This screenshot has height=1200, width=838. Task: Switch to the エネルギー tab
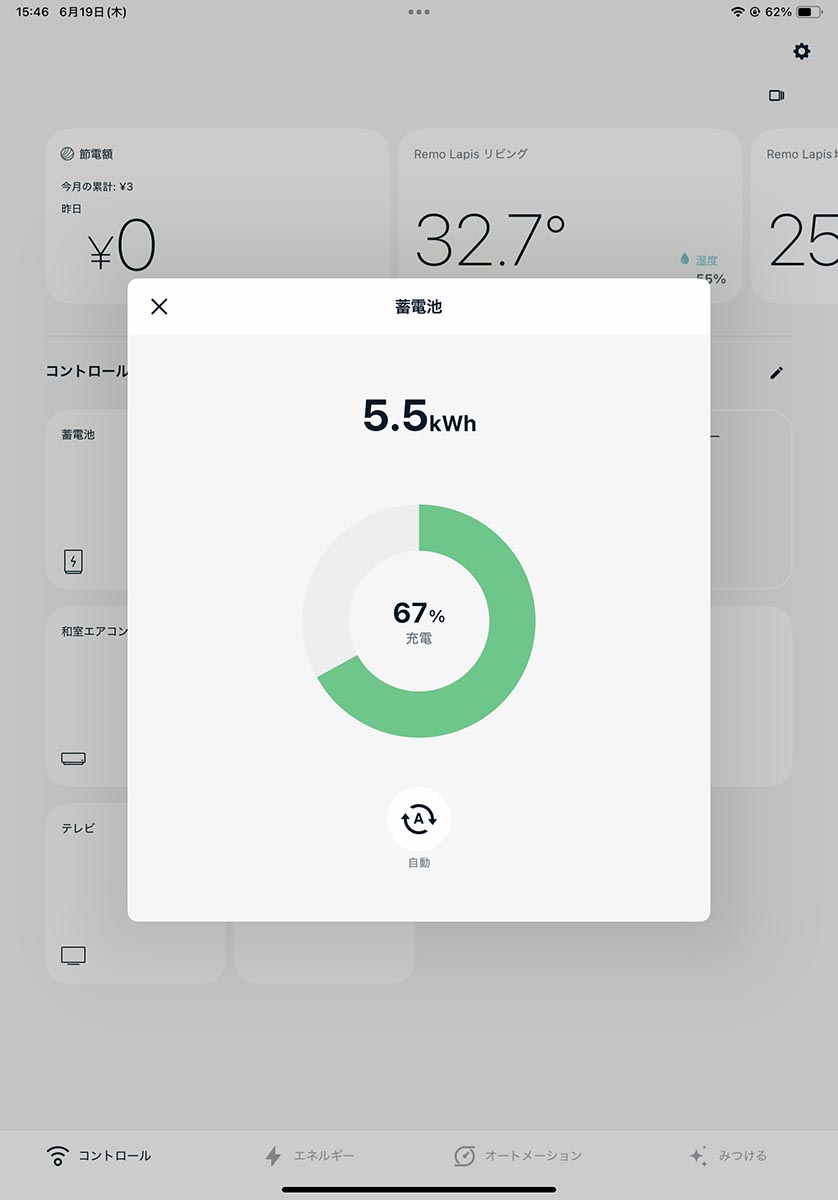coord(309,1156)
